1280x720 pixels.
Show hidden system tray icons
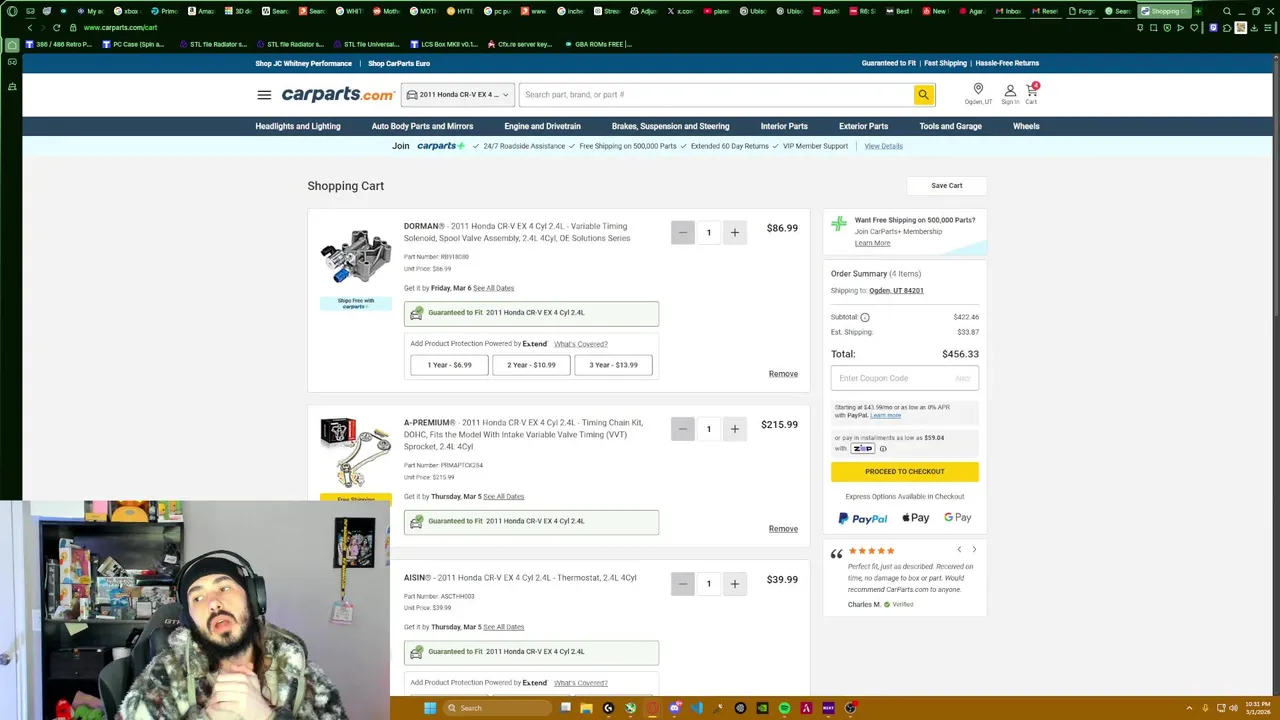pyautogui.click(x=1189, y=708)
